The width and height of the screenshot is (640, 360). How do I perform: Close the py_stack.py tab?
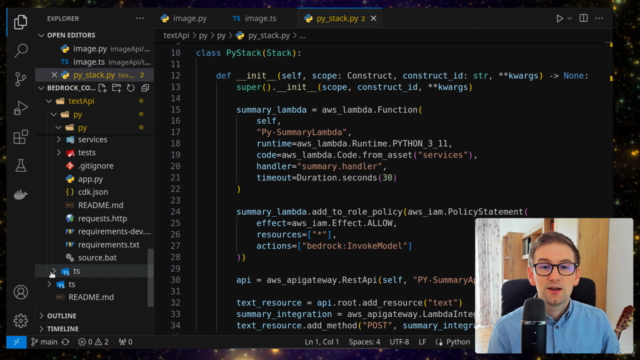pos(373,18)
